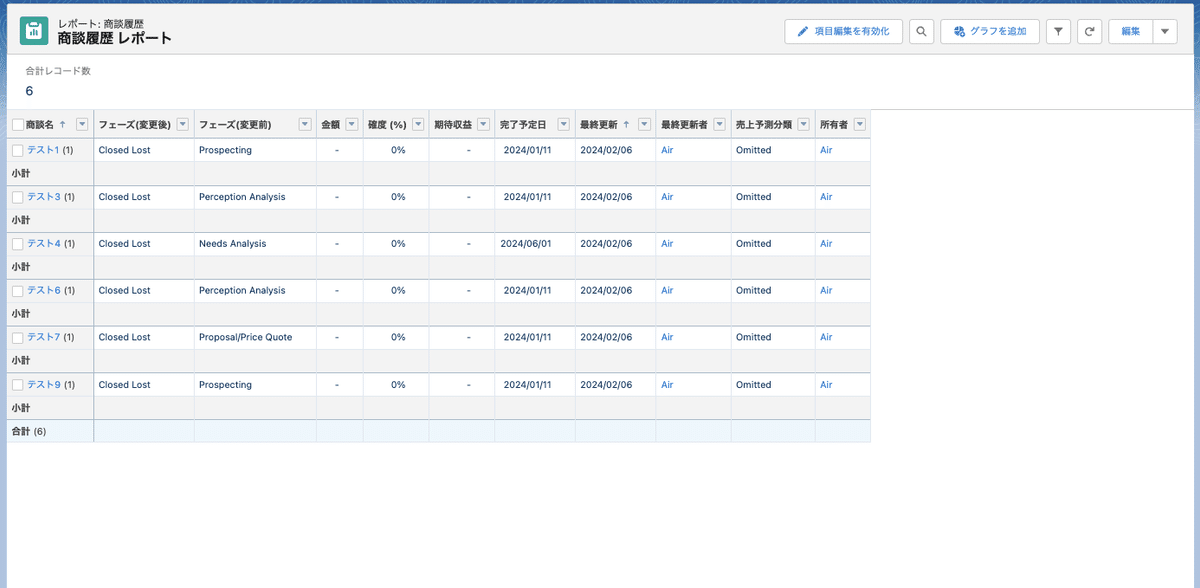This screenshot has height=588, width=1200.
Task: Click the 合計 (6) total row label
Action: click(x=29, y=432)
